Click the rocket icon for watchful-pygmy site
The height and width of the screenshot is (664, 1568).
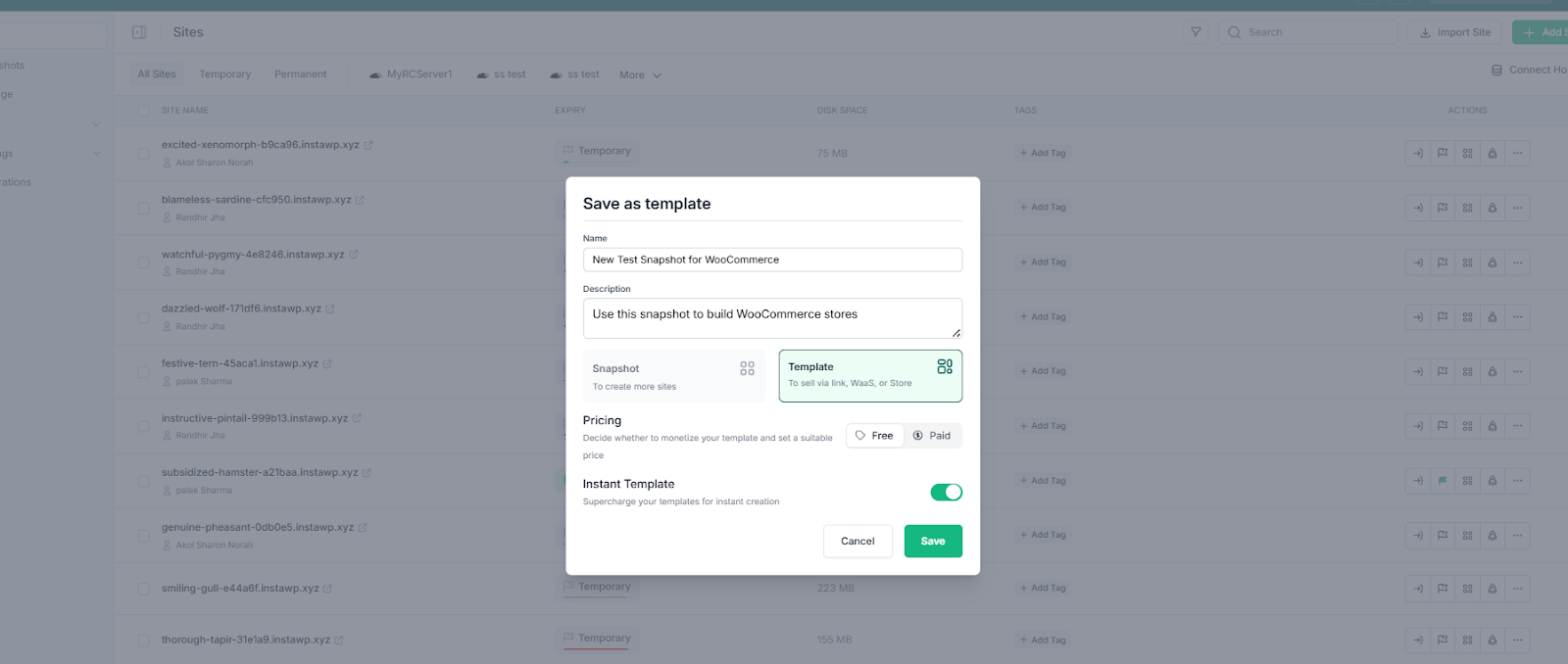pyautogui.click(x=1493, y=262)
